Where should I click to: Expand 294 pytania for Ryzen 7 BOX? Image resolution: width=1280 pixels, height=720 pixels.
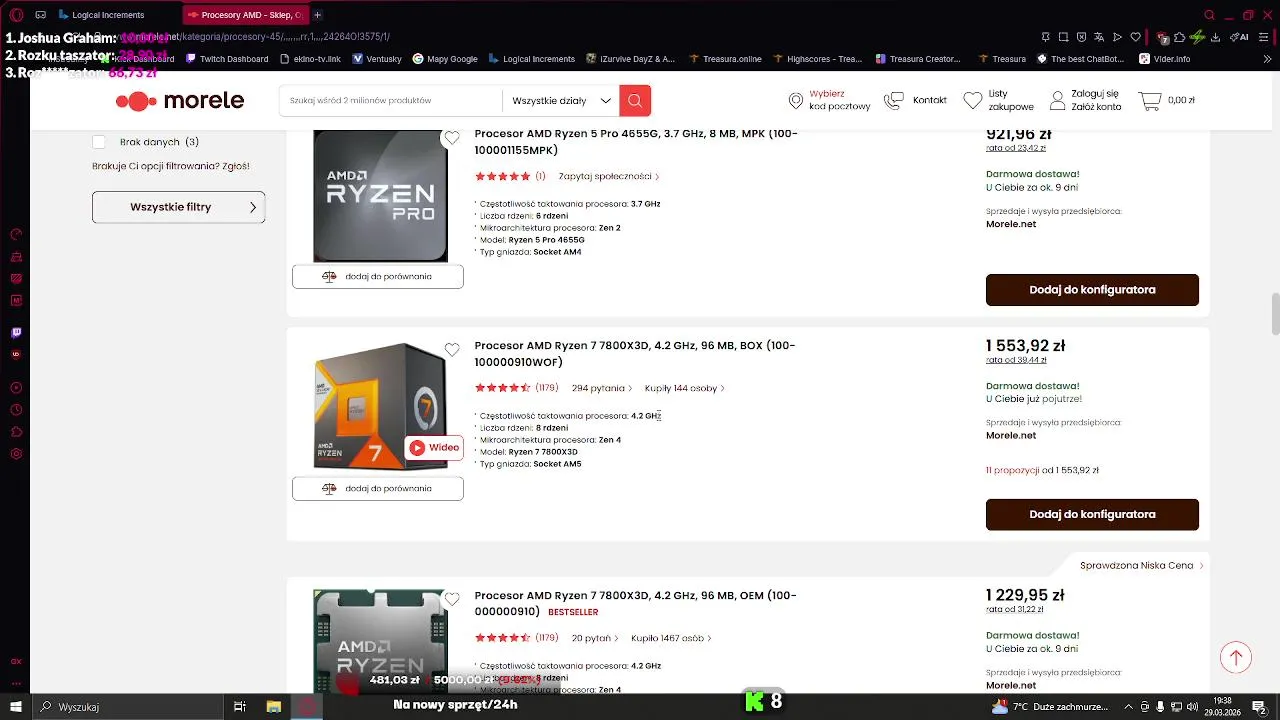601,388
